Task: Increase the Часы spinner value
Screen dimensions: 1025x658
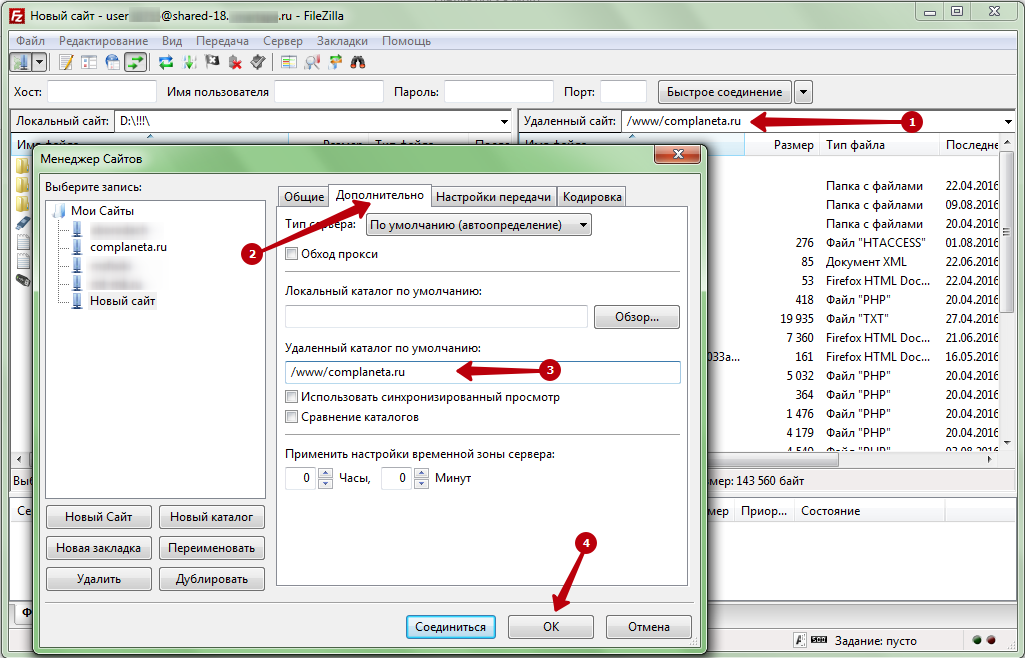Action: coord(325,473)
